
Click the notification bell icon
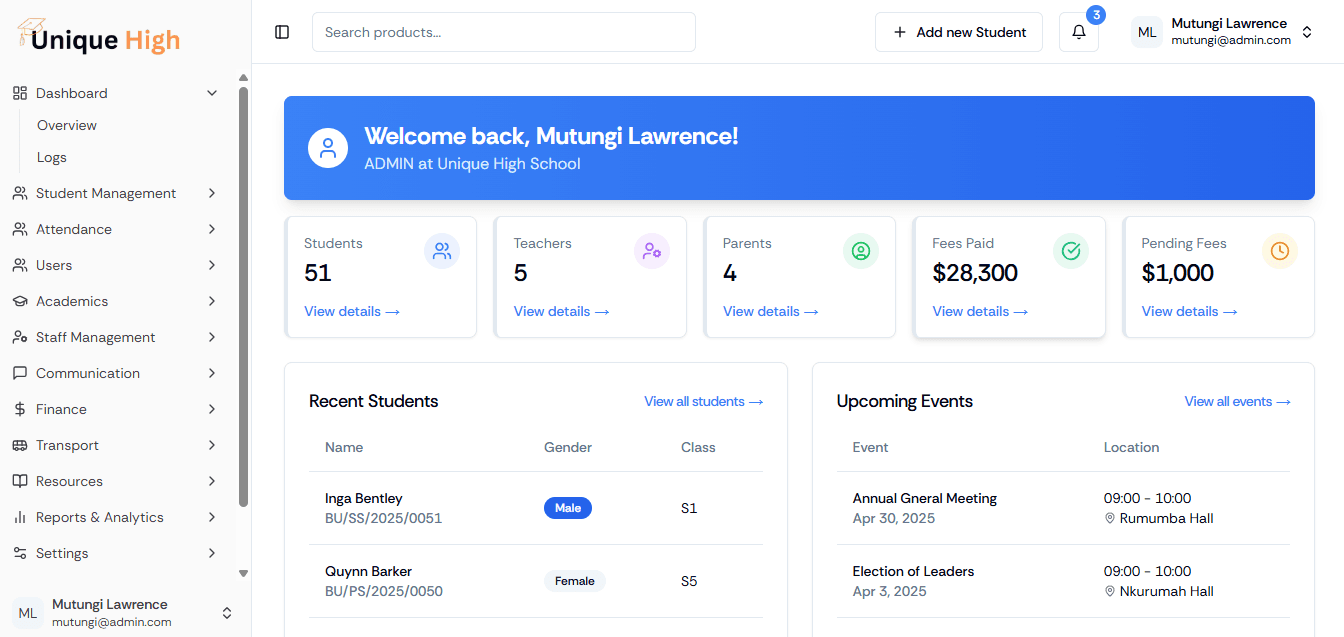[1078, 31]
